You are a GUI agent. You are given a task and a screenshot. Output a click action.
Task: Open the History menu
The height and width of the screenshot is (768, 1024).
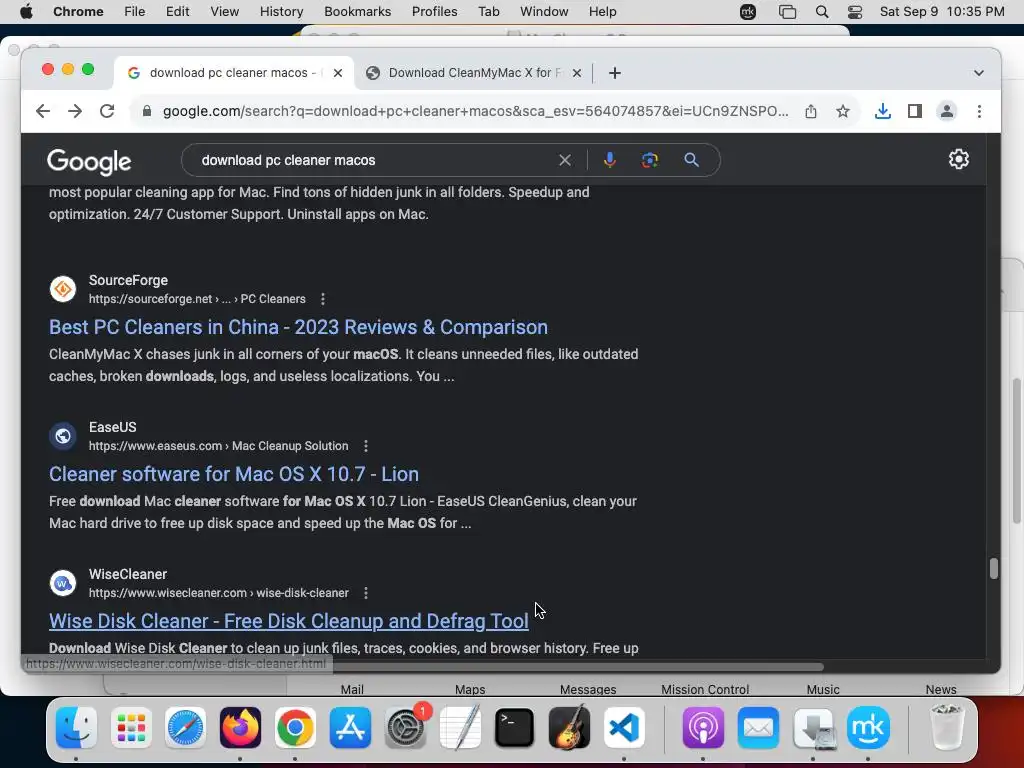point(281,12)
